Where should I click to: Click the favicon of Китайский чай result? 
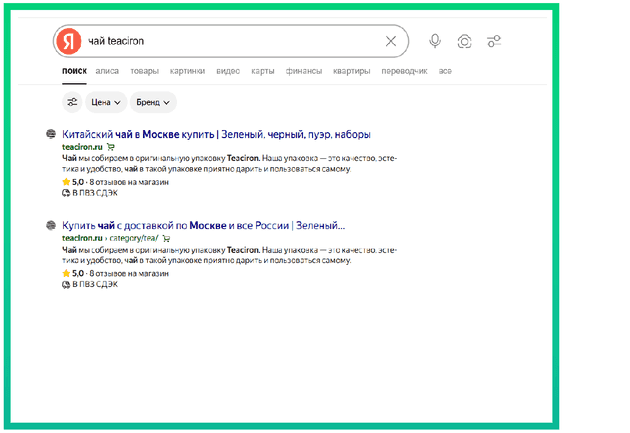click(51, 134)
